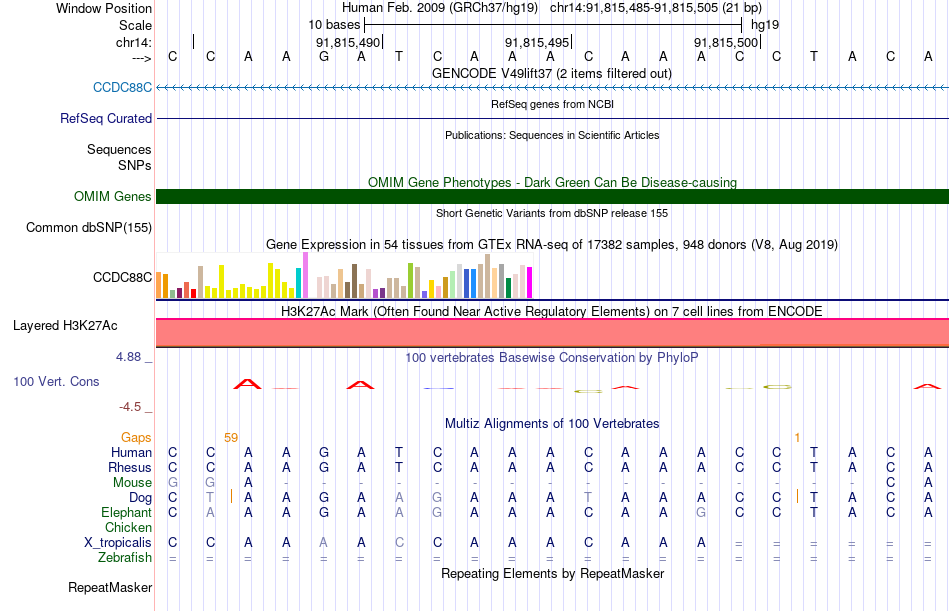
Task: Open the RefSeq Curated track label
Action: pyautogui.click(x=105, y=118)
